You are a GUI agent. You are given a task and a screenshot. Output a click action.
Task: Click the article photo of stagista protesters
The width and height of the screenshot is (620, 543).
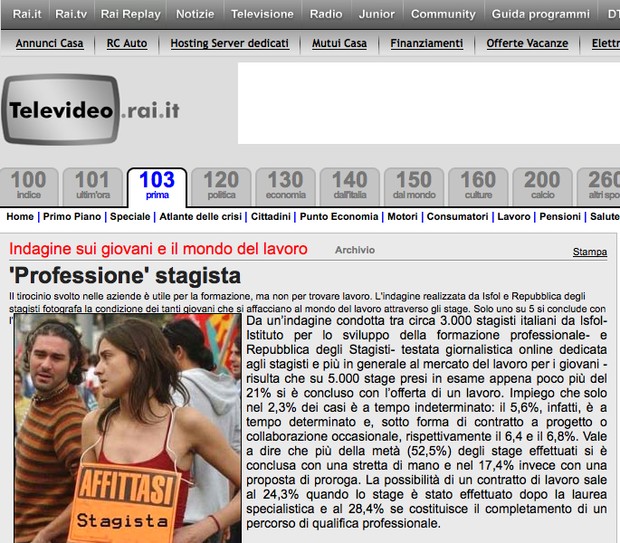pos(127,428)
